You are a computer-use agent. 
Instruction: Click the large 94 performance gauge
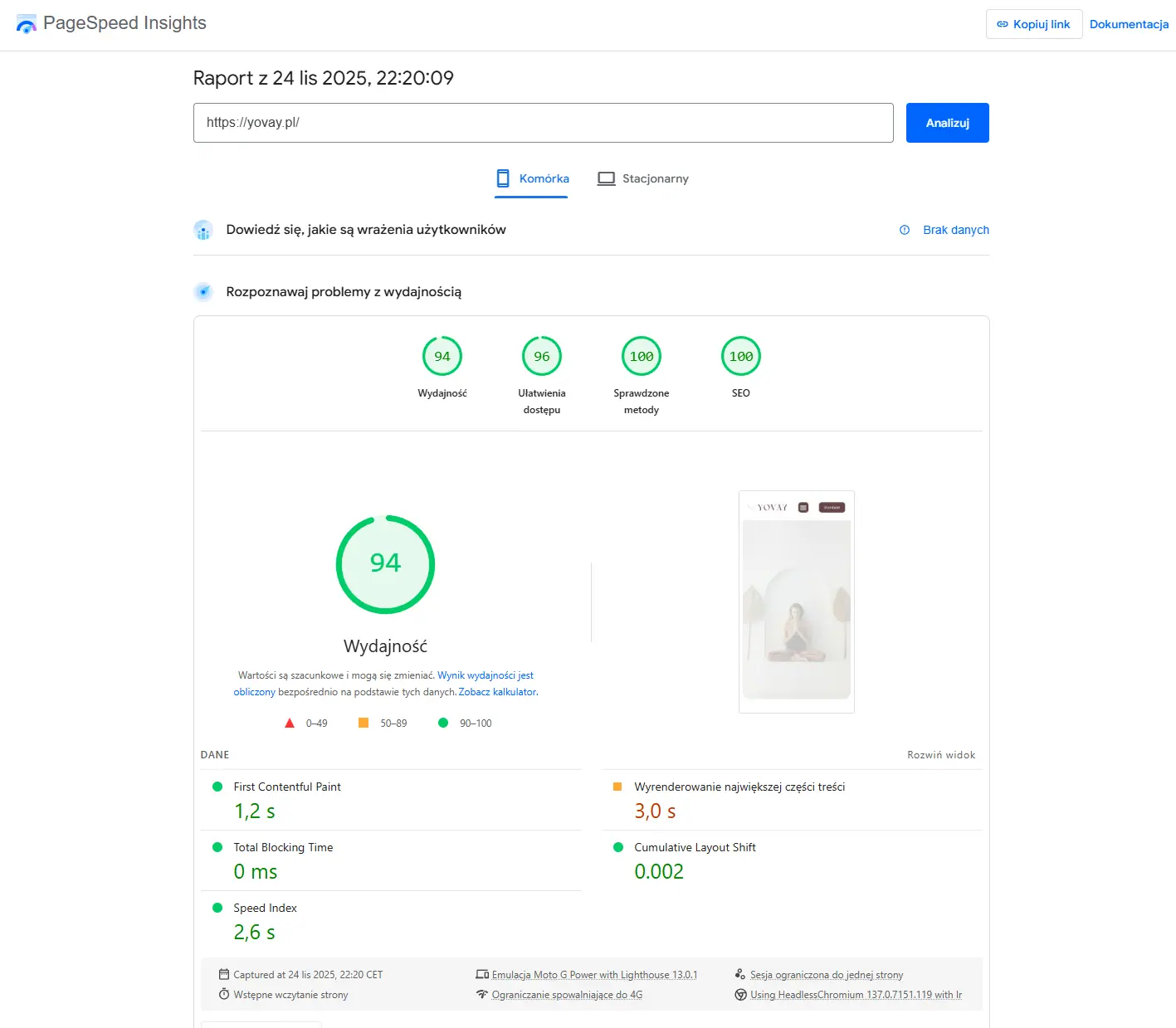tap(386, 564)
